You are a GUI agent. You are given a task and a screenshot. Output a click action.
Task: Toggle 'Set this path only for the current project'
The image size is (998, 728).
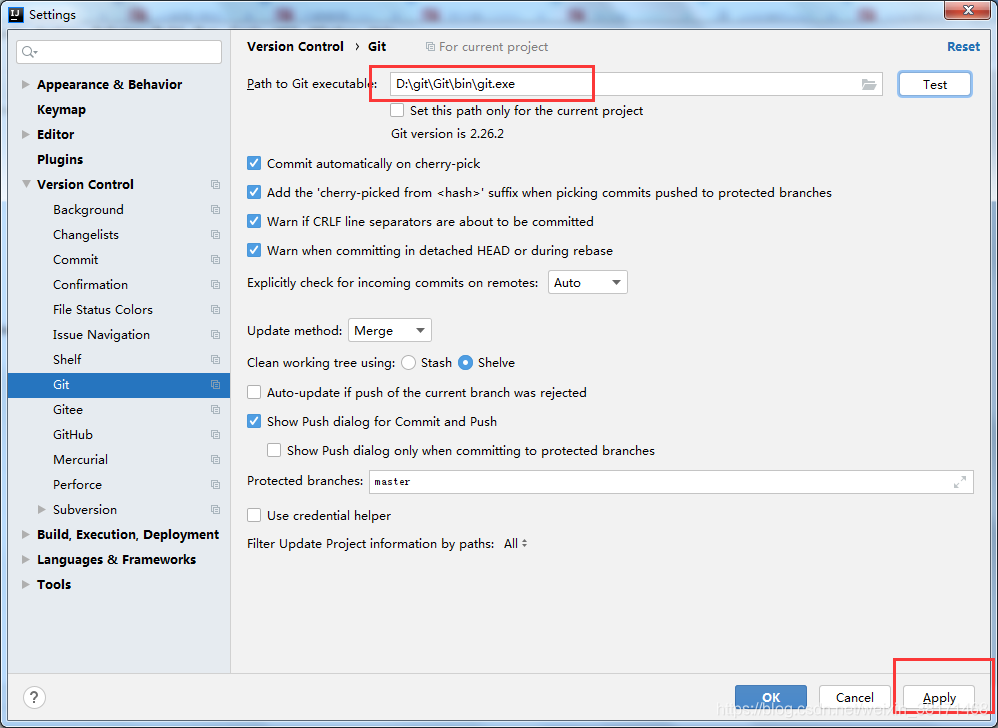tap(397, 110)
